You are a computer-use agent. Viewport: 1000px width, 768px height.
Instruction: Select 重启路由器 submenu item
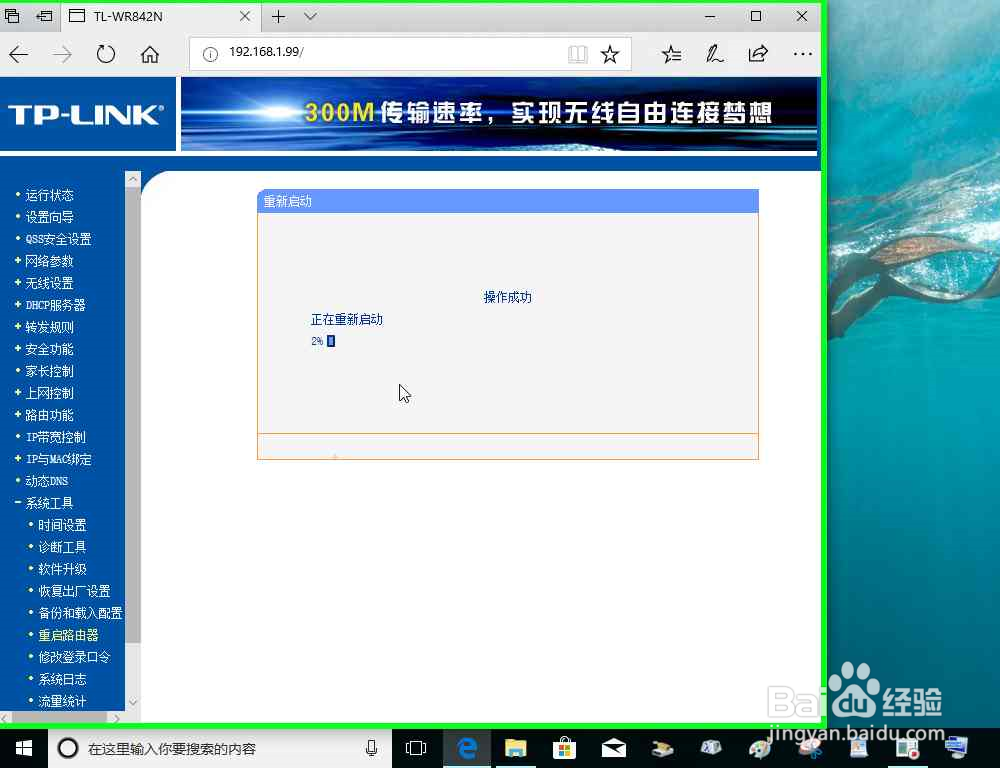coord(68,635)
